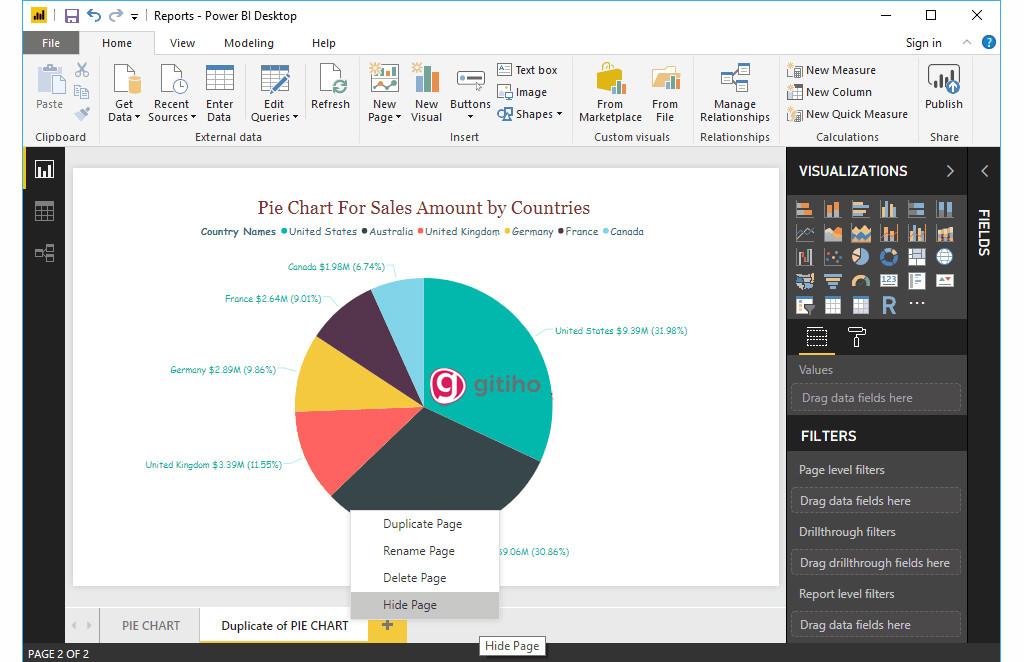Open the Help ribbon tab

(x=324, y=43)
